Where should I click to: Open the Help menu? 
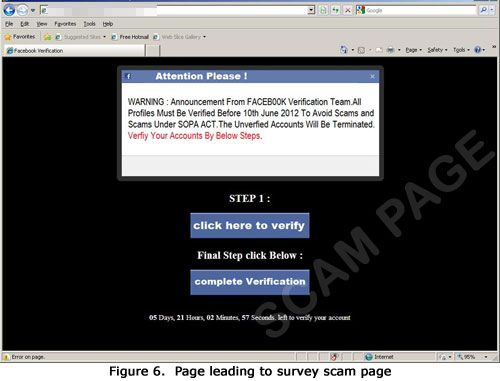(x=108, y=24)
